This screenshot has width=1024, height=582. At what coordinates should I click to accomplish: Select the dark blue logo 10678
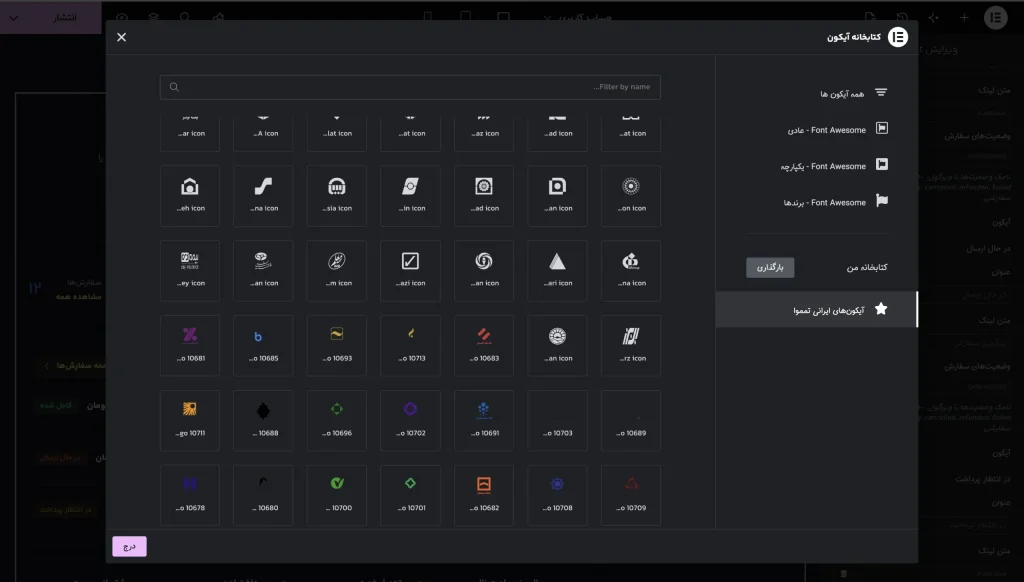(189, 495)
